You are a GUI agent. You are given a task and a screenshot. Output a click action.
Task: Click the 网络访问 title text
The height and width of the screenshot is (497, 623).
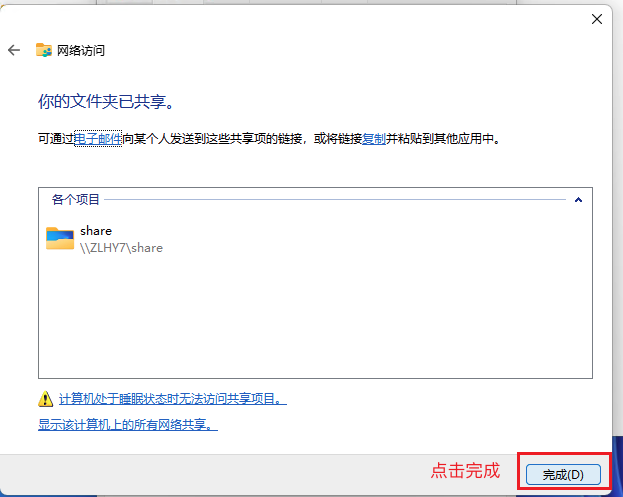81,50
